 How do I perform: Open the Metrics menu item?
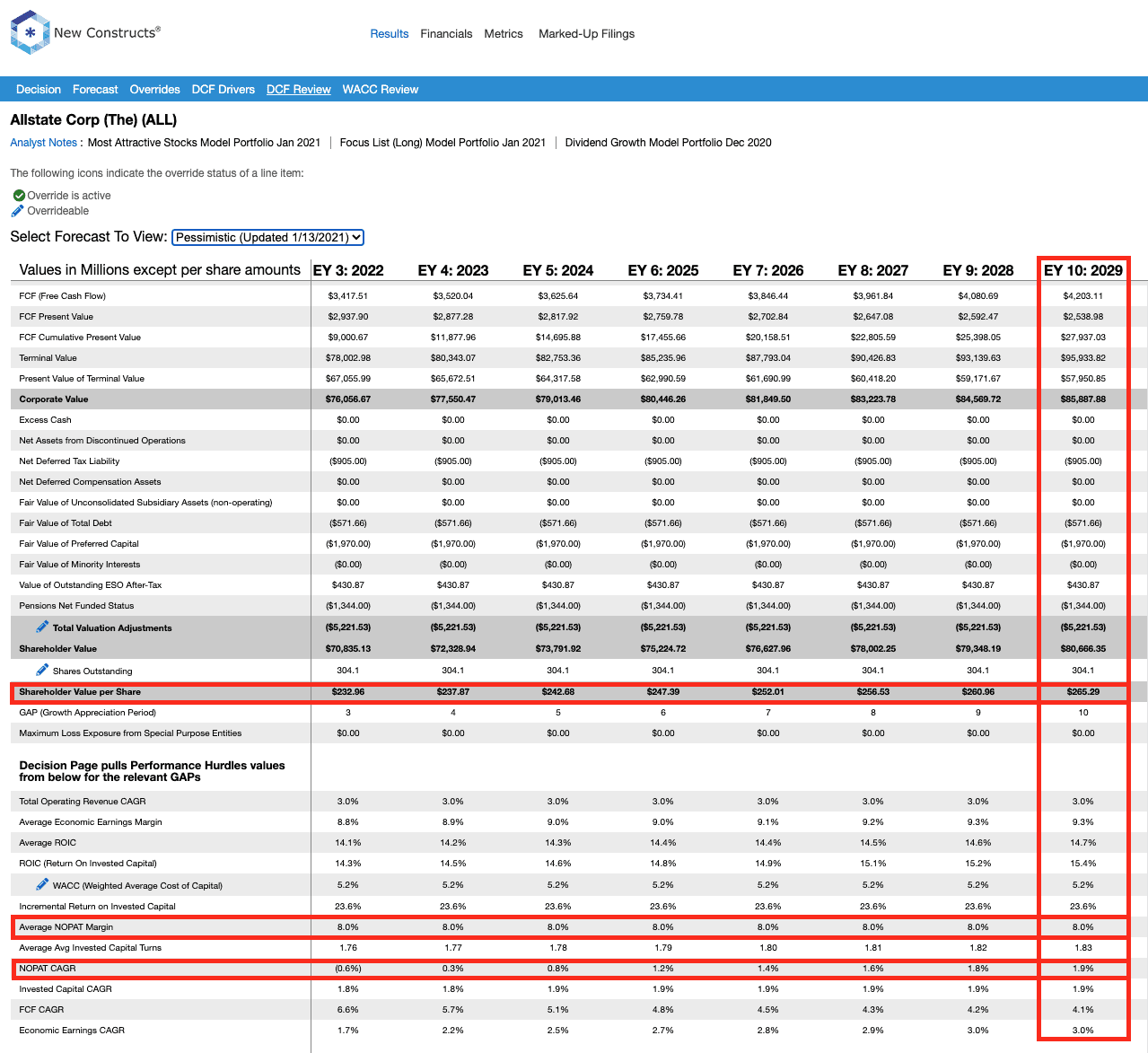(504, 34)
